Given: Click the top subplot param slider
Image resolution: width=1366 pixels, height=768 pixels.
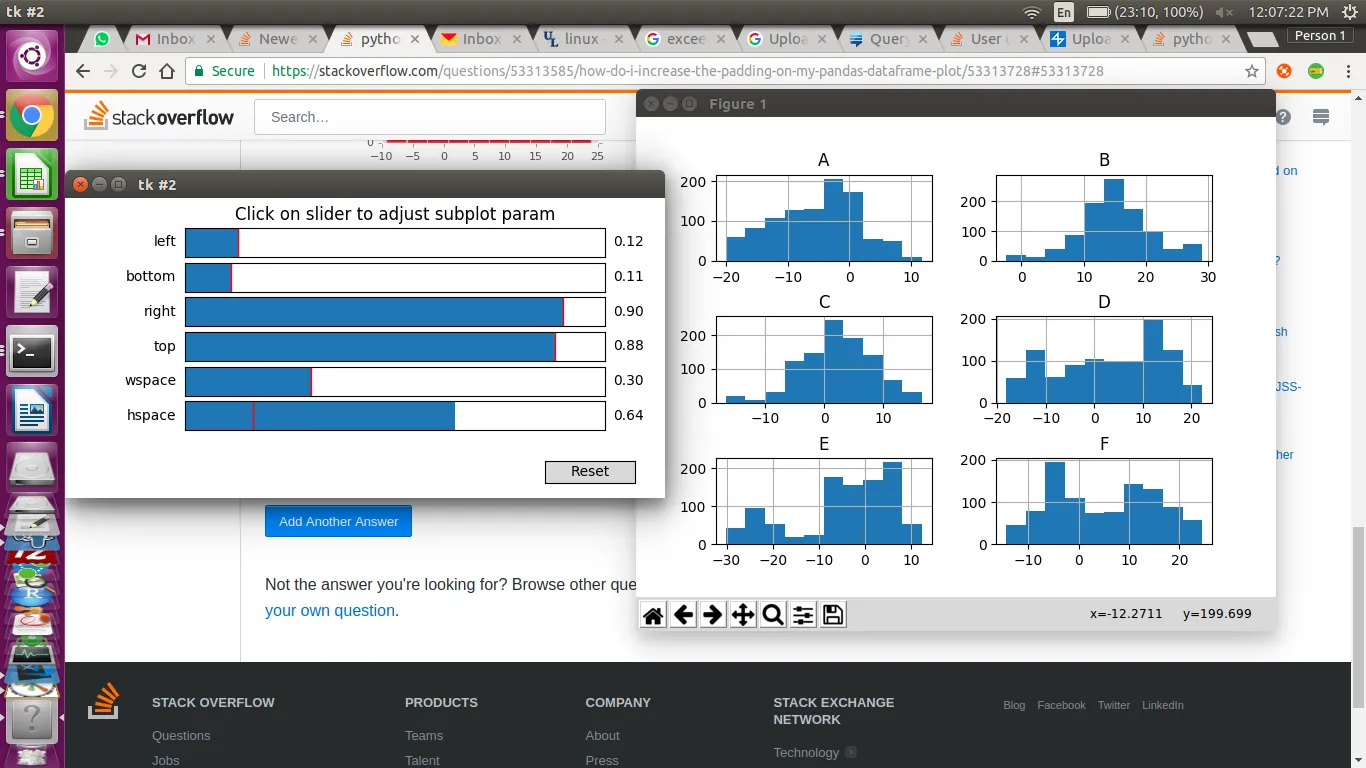Looking at the screenshot, I should (395, 346).
